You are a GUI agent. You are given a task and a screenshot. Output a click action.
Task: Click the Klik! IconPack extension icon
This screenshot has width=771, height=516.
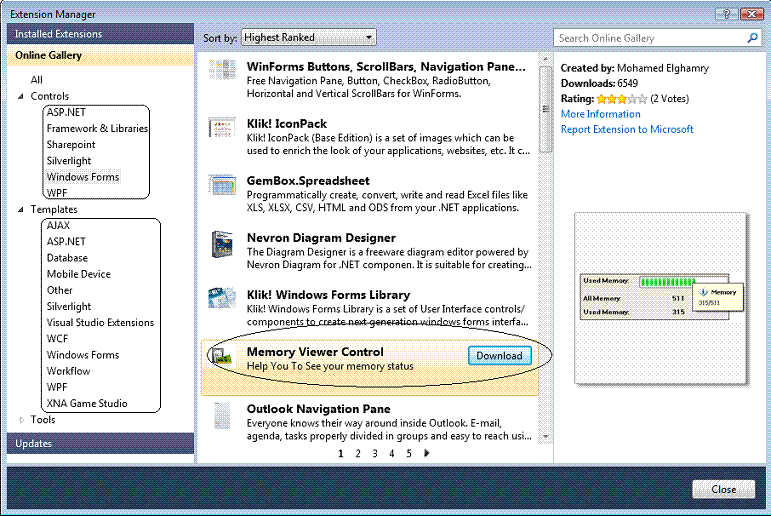pyautogui.click(x=222, y=127)
